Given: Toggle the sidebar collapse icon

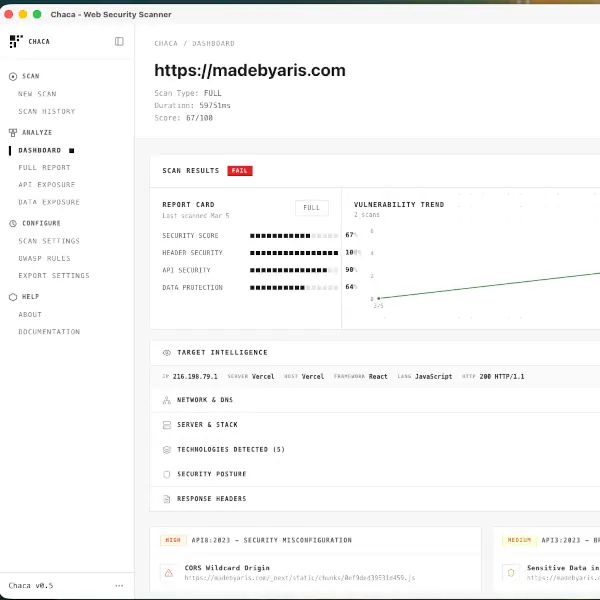Looking at the screenshot, I should [x=119, y=42].
